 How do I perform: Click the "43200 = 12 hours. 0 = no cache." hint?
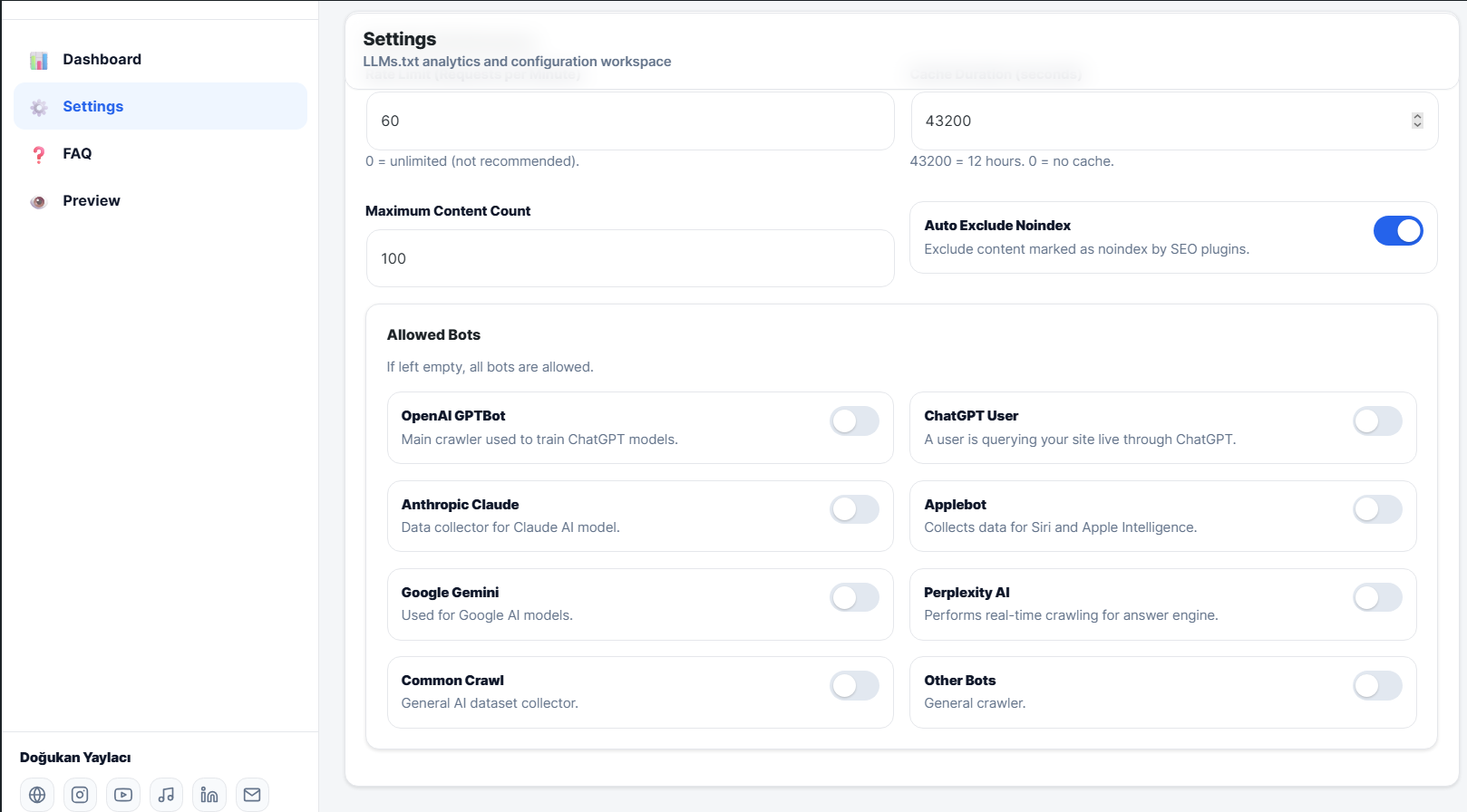tap(1012, 161)
